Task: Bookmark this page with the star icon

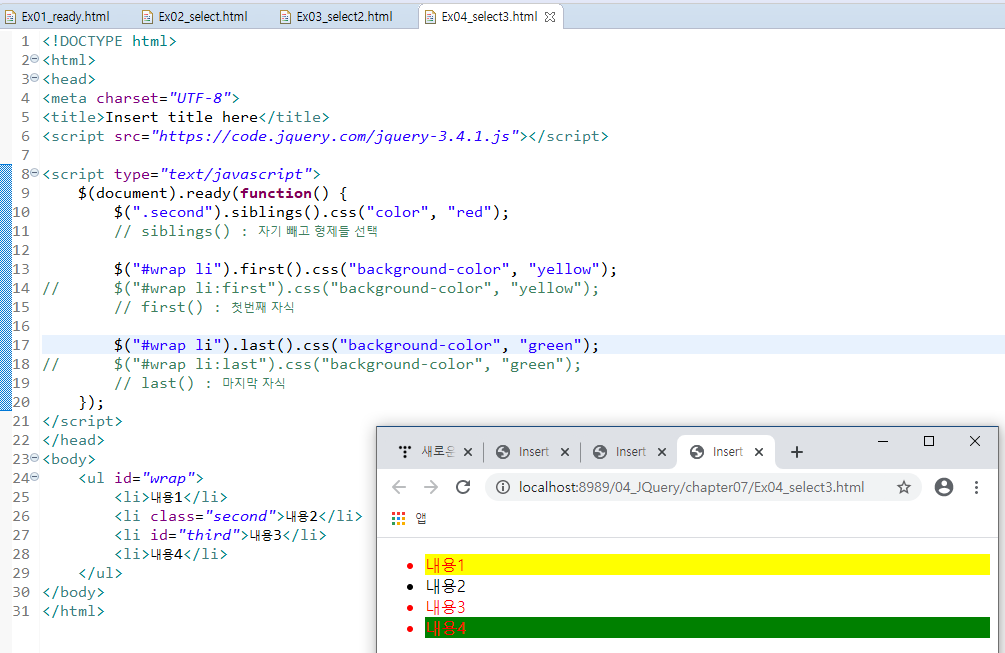Action: tap(904, 488)
